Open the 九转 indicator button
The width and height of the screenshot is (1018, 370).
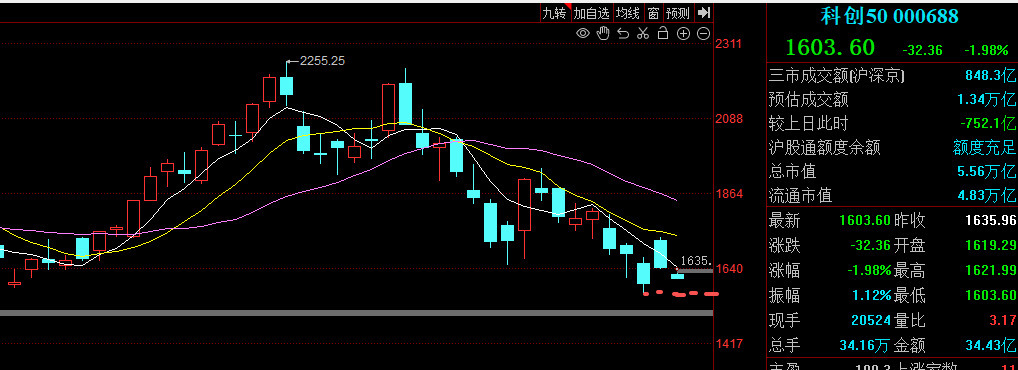point(556,12)
